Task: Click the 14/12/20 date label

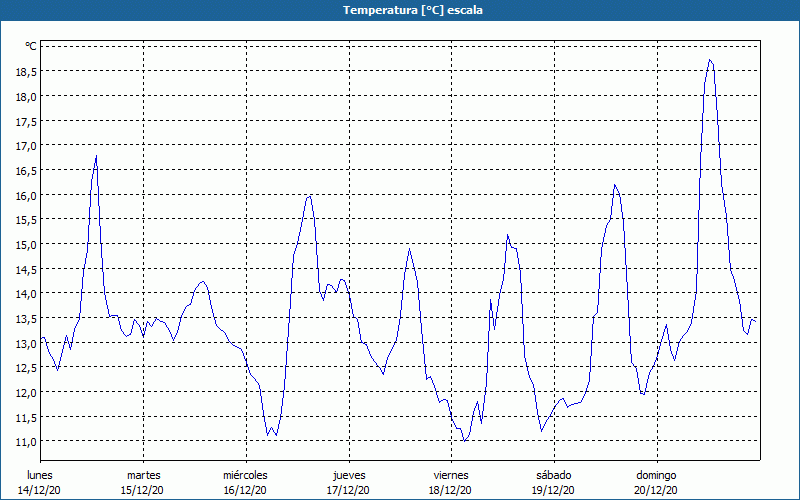Action: click(x=39, y=490)
